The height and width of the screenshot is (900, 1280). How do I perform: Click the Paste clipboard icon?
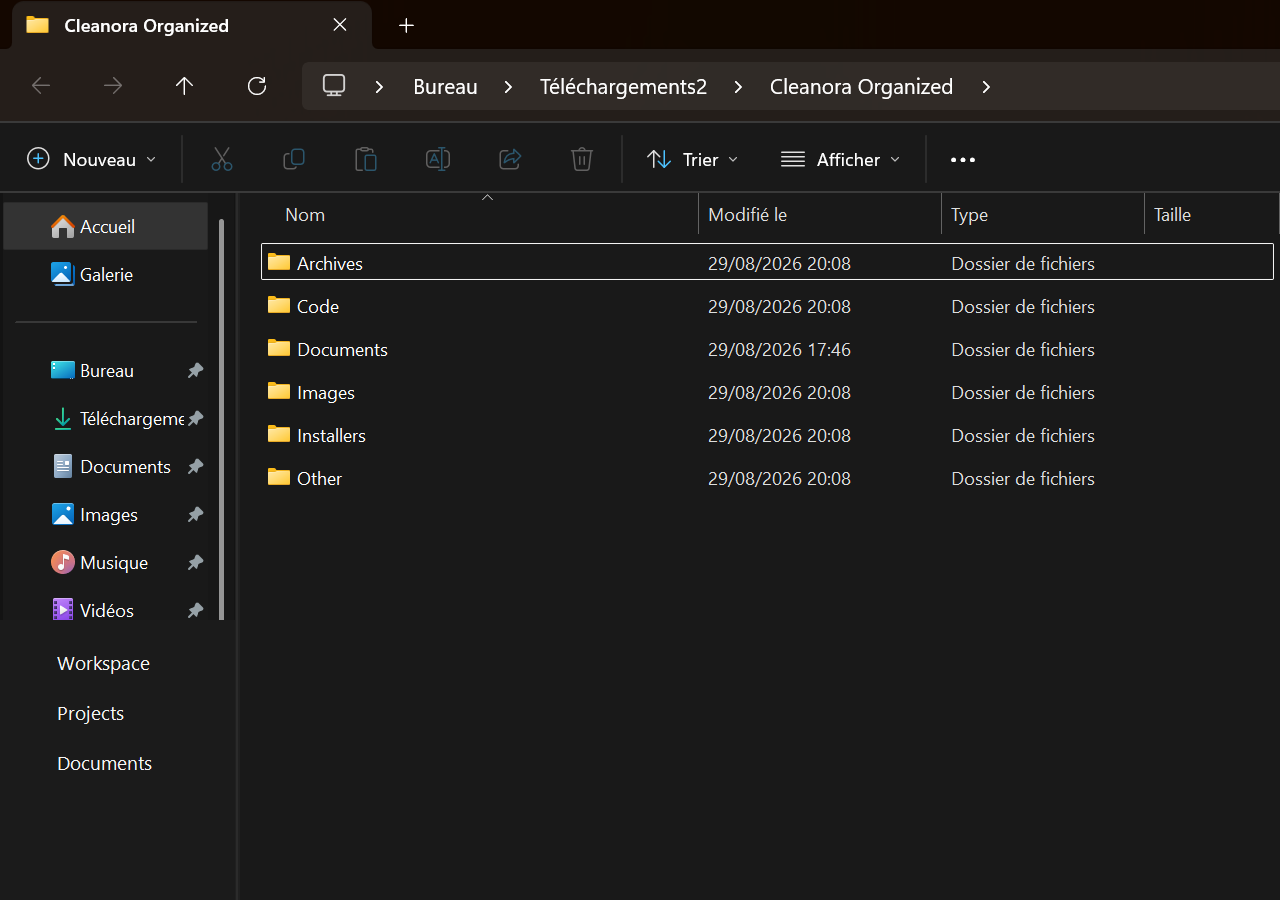366,159
